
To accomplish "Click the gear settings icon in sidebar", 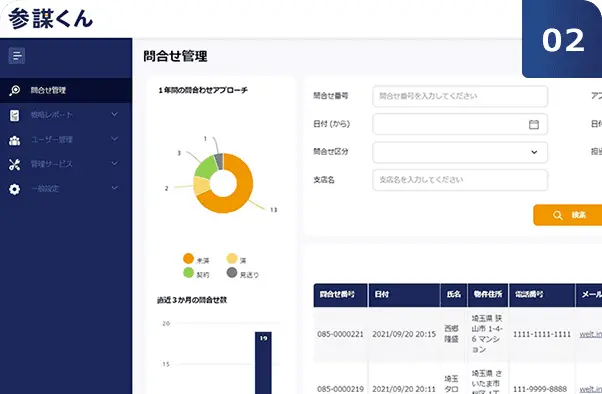I will (x=15, y=189).
